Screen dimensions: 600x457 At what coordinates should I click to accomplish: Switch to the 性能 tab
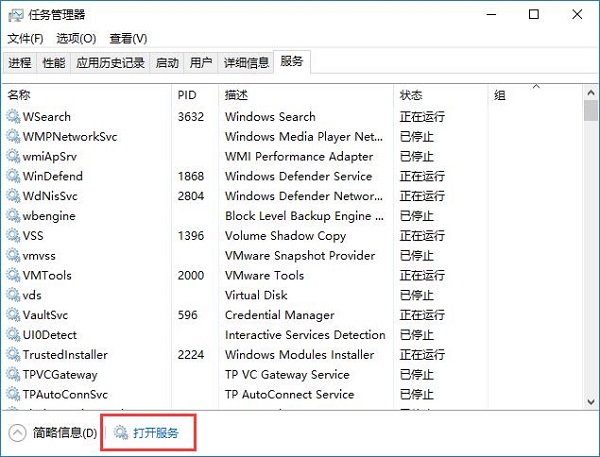(x=54, y=62)
